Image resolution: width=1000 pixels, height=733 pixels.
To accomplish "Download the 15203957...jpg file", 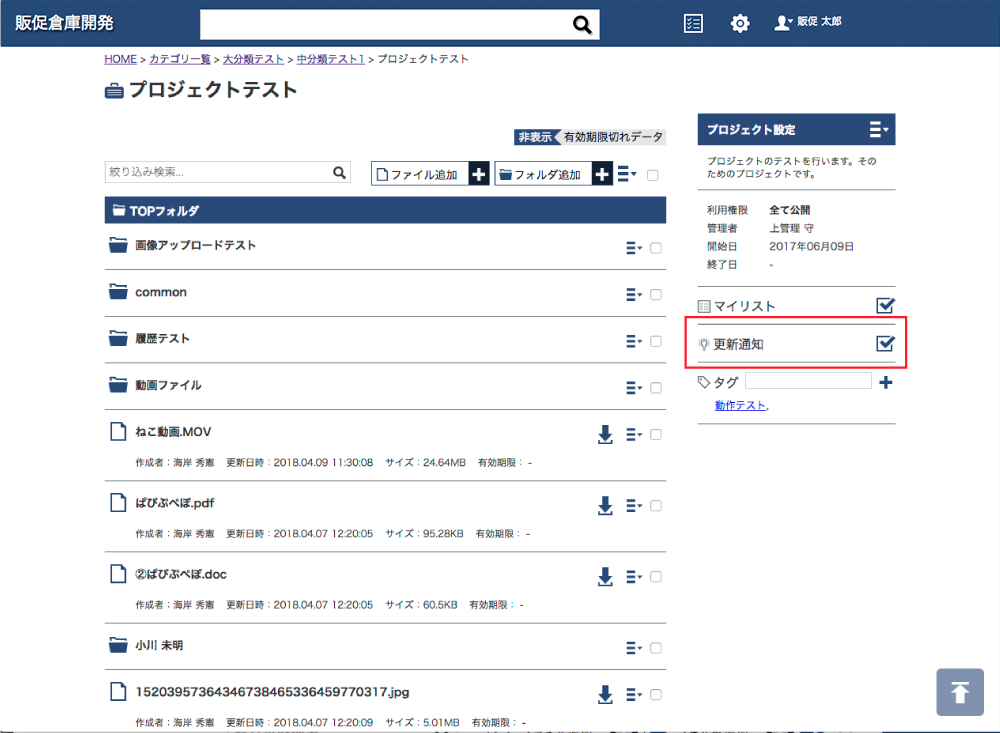I will coord(605,694).
